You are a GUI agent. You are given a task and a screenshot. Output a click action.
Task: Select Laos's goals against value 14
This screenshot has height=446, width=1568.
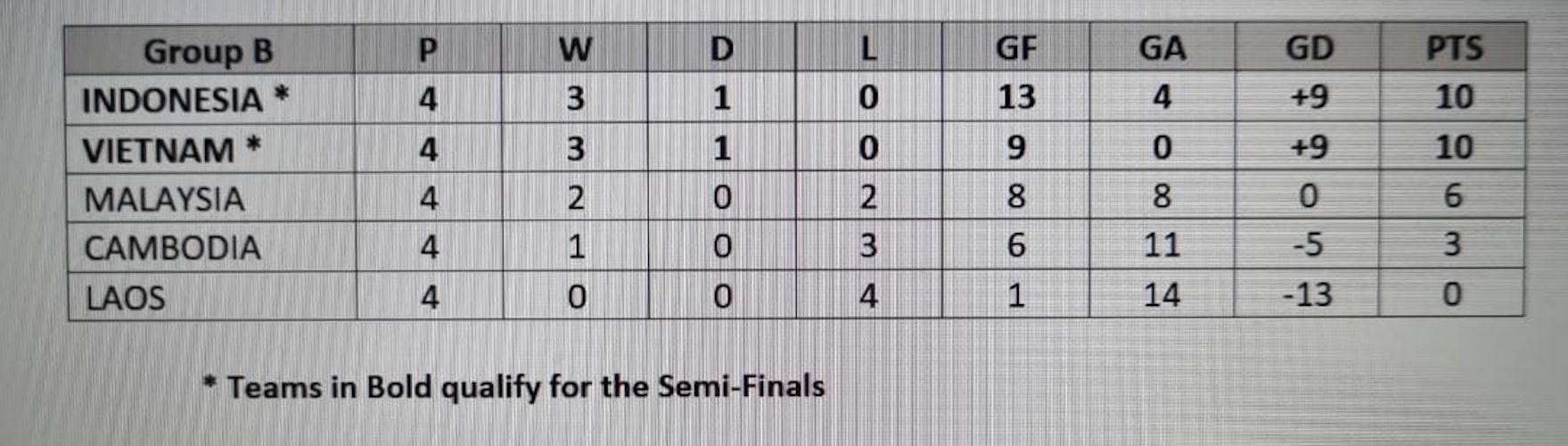[x=1161, y=294]
